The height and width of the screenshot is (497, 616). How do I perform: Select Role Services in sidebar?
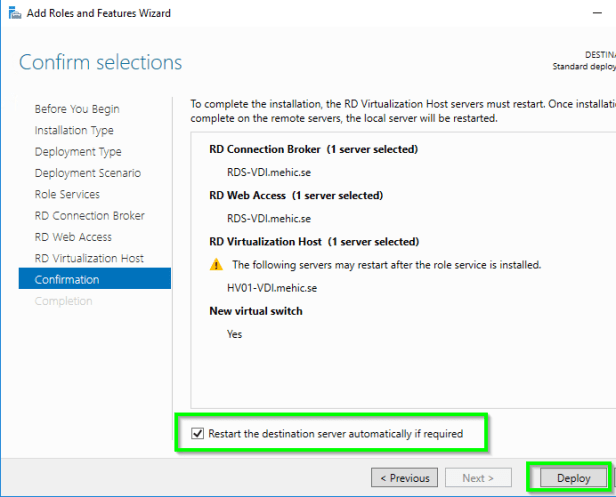(67, 194)
